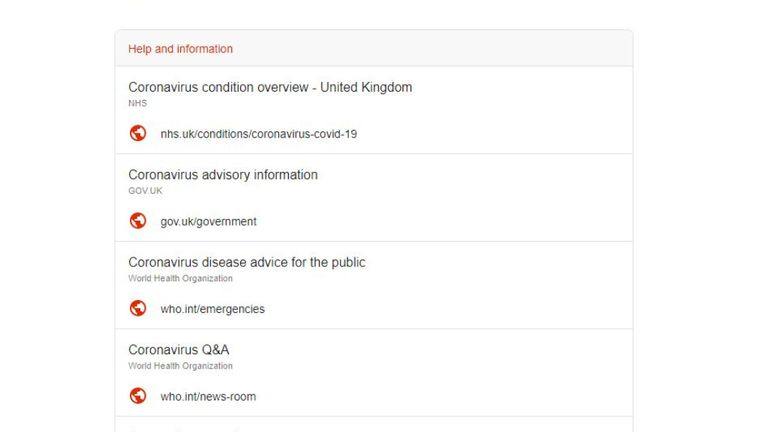The height and width of the screenshot is (432, 768).
Task: Click 'World Health Organization' under disease advice
Action: pos(180,278)
